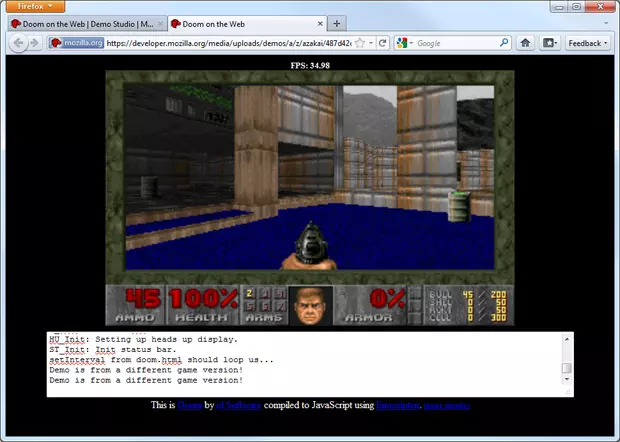This screenshot has height=442, width=620.
Task: Click the 0% ARMOR indicator
Action: tap(370, 305)
